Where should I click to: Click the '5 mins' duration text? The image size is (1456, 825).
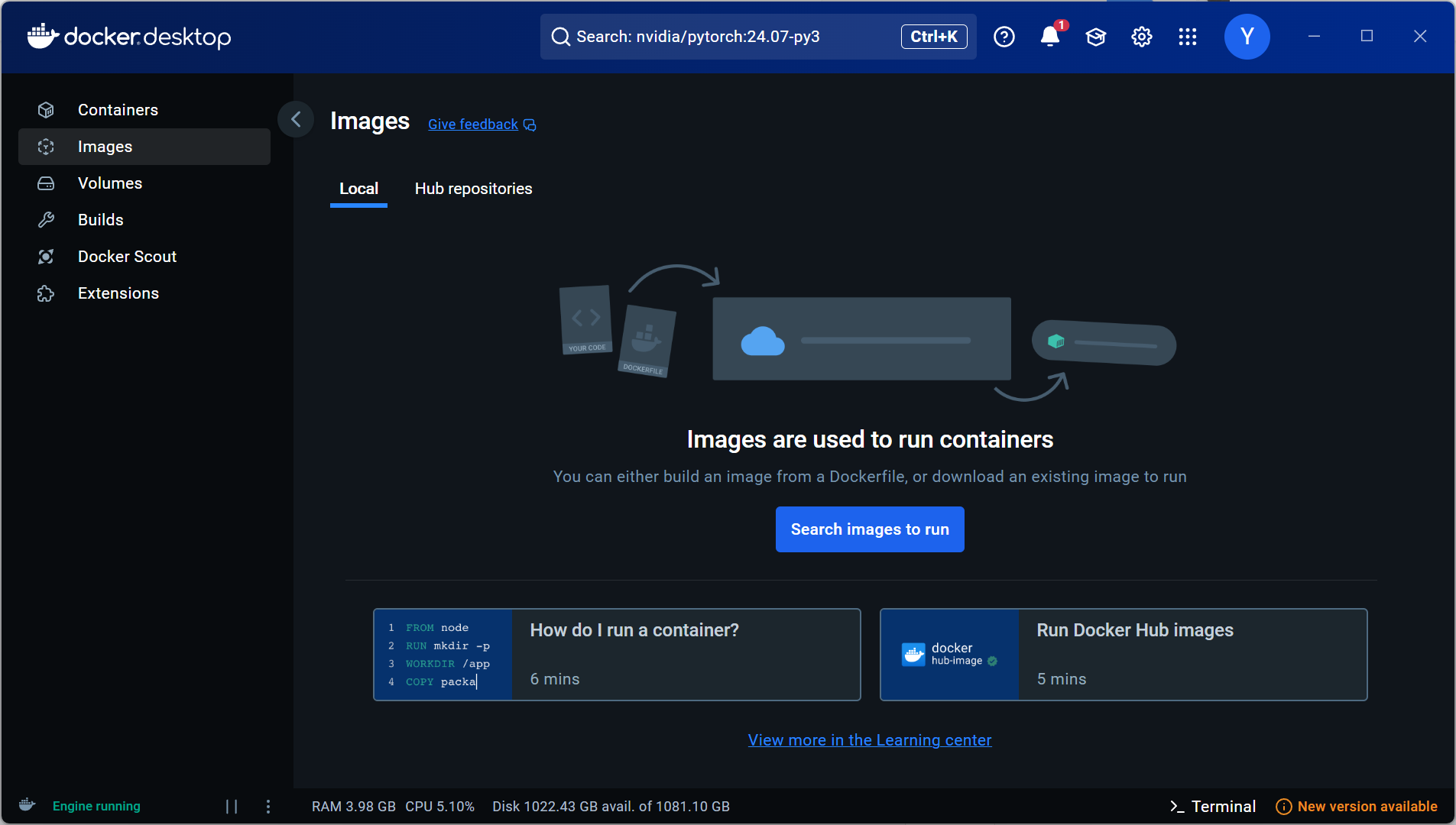pos(1062,679)
